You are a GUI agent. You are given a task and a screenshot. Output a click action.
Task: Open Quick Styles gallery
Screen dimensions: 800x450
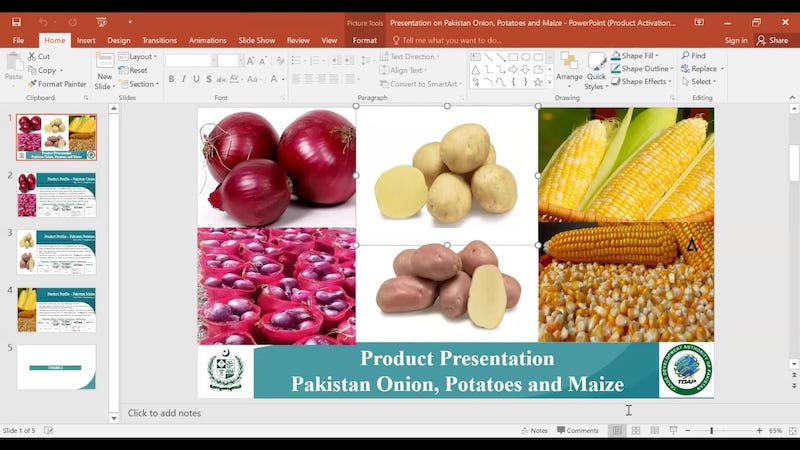pos(596,69)
